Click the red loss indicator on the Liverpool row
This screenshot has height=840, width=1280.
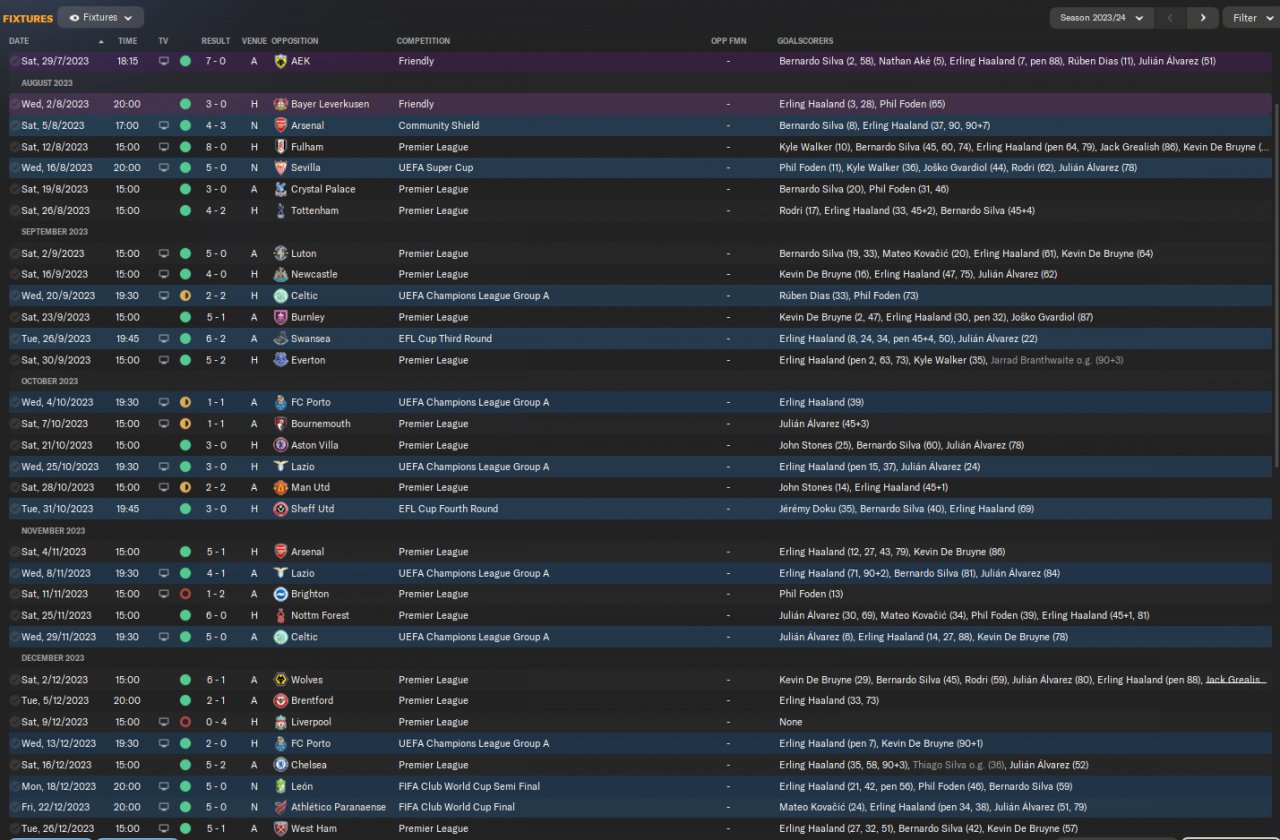tap(185, 722)
